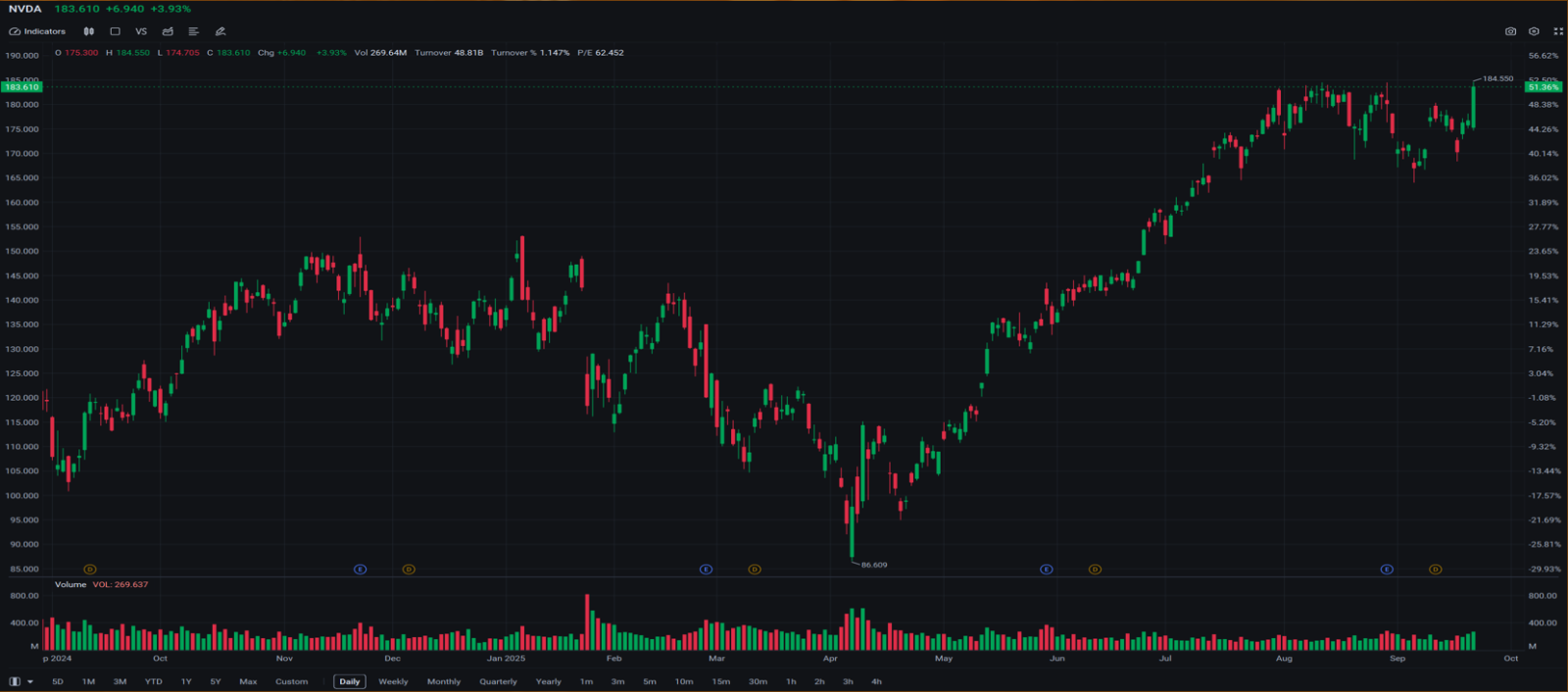Viewport: 1568px width, 692px height.
Task: Open the Custom range picker
Action: [291, 681]
